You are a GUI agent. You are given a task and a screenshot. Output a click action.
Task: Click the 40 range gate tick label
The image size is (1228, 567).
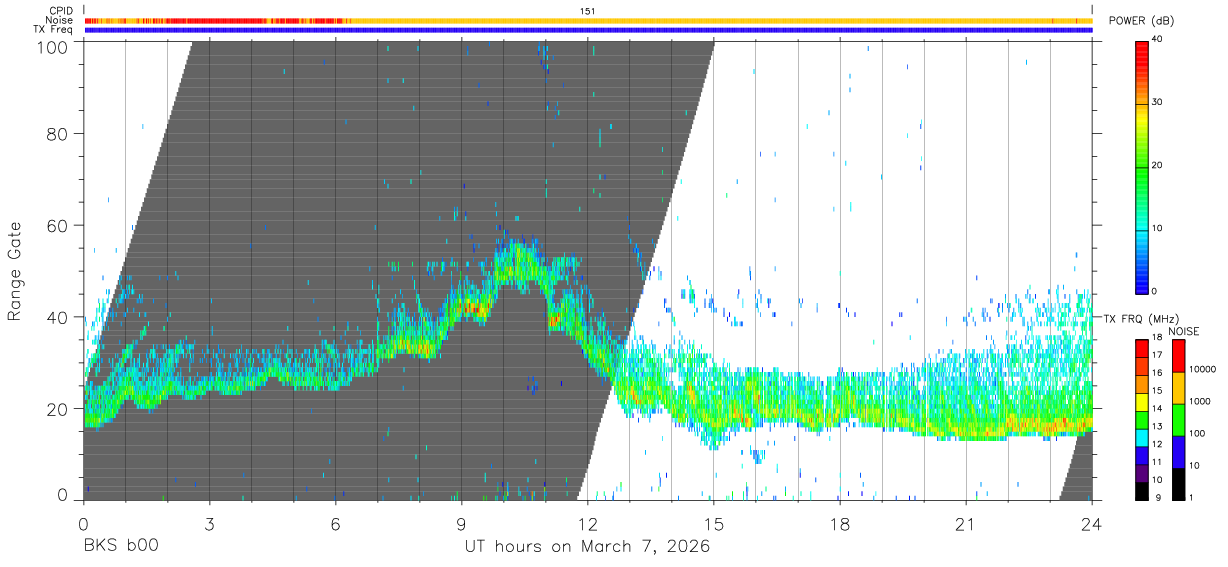coord(57,318)
